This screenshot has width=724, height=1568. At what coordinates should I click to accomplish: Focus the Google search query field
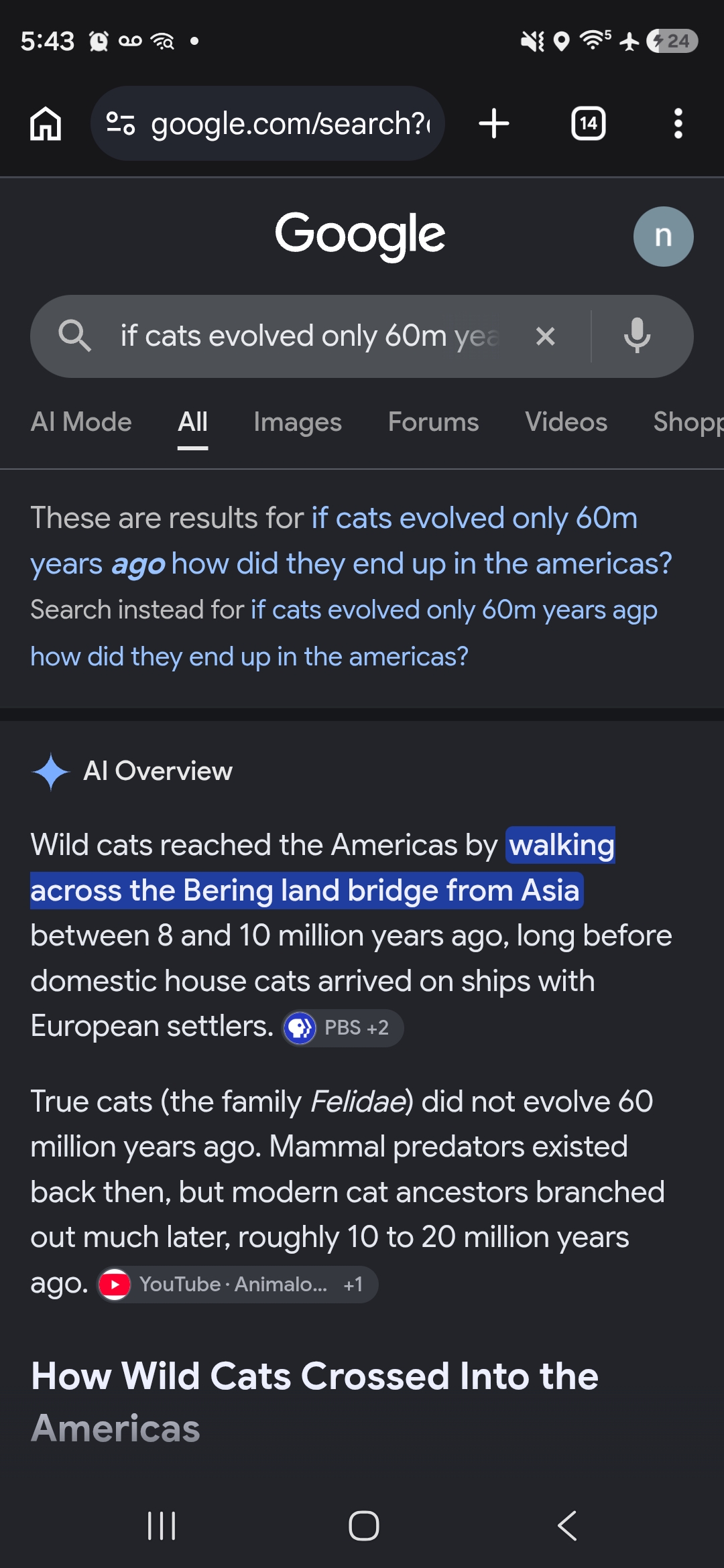click(312, 336)
